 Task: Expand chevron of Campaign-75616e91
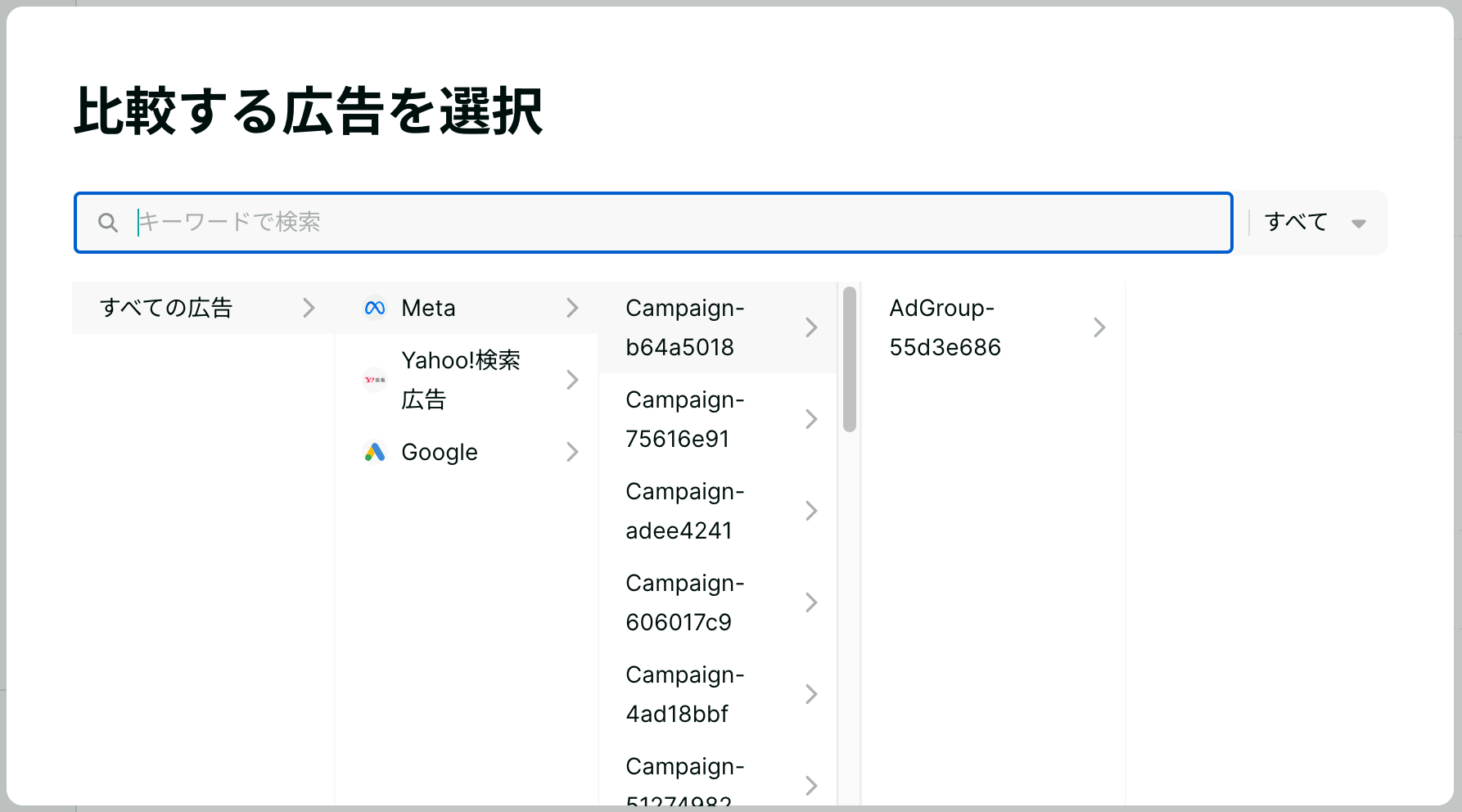(x=811, y=419)
